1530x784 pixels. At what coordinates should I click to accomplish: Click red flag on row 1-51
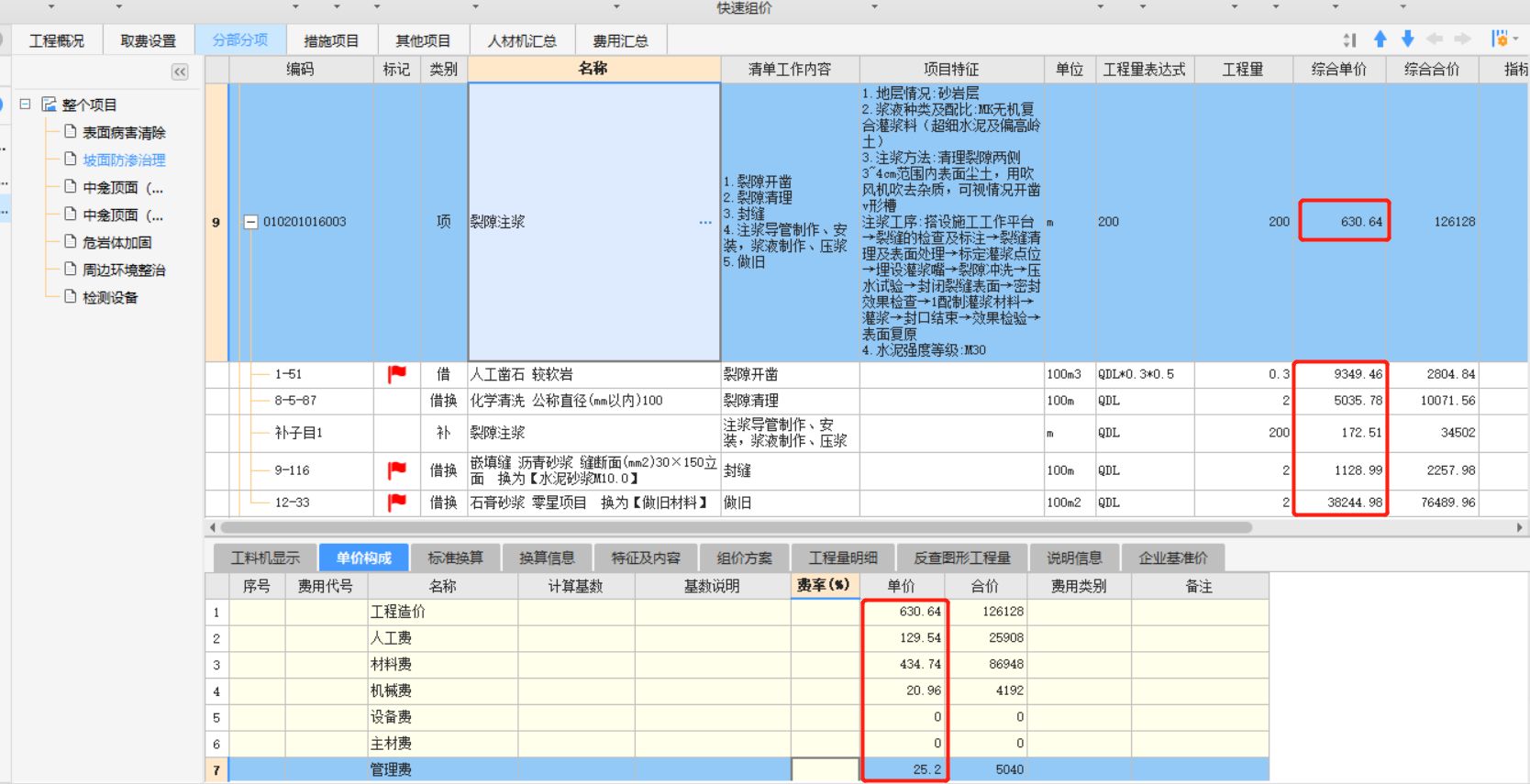(x=397, y=374)
